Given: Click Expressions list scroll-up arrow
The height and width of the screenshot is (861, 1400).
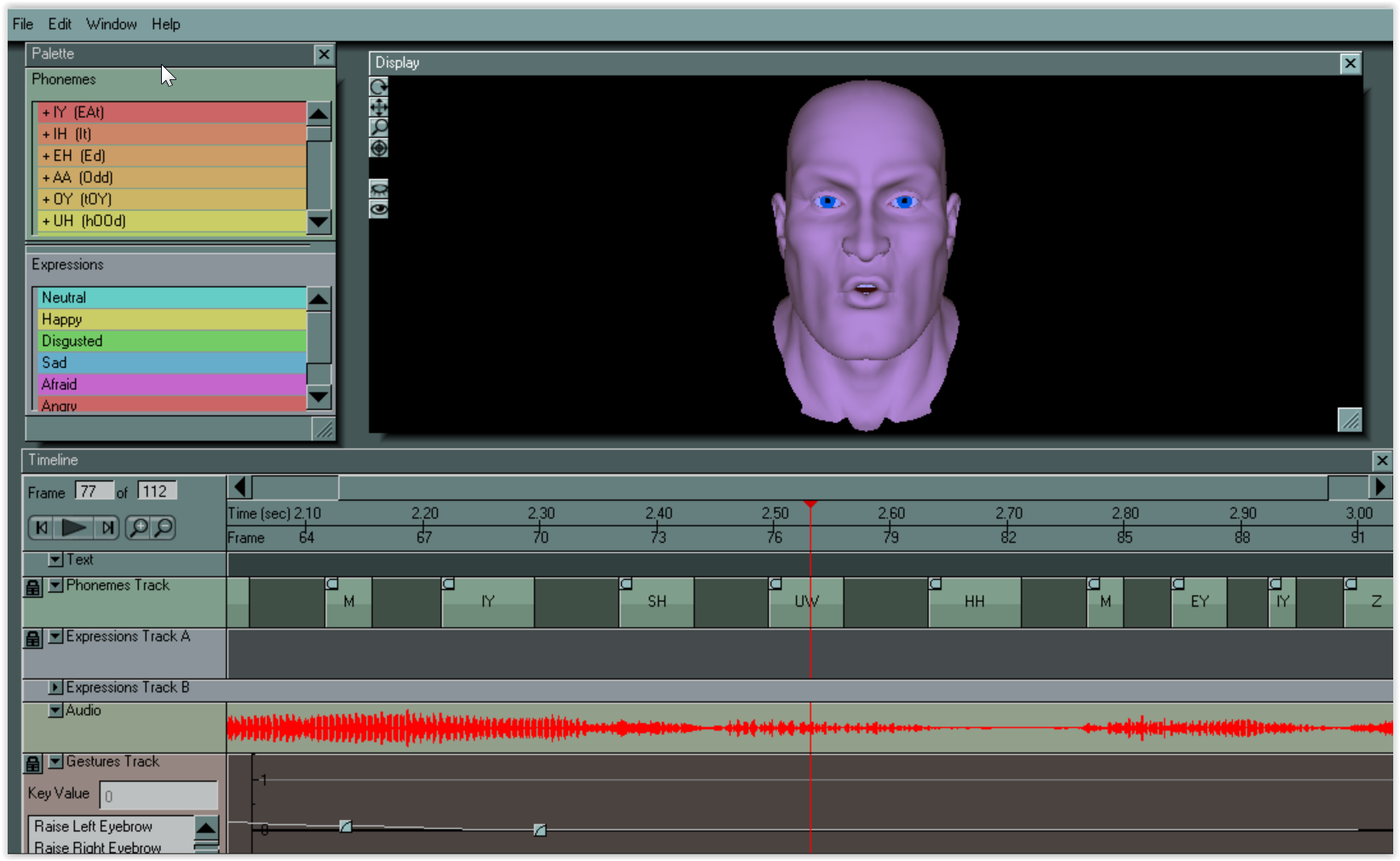Looking at the screenshot, I should point(319,299).
